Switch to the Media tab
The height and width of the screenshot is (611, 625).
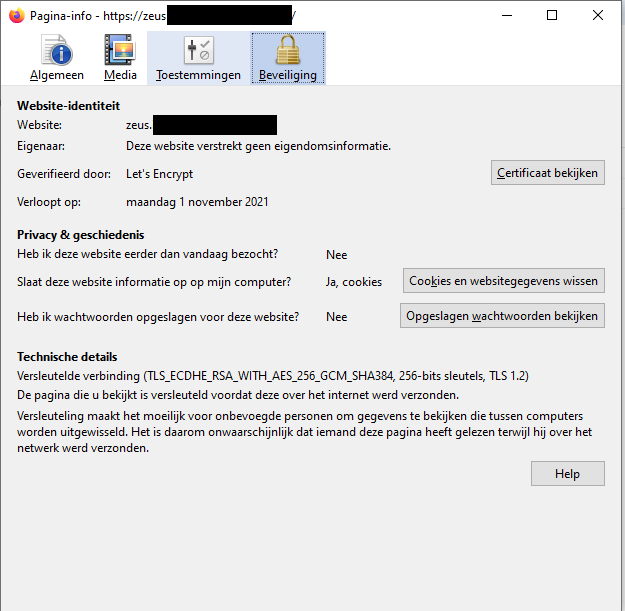120,58
